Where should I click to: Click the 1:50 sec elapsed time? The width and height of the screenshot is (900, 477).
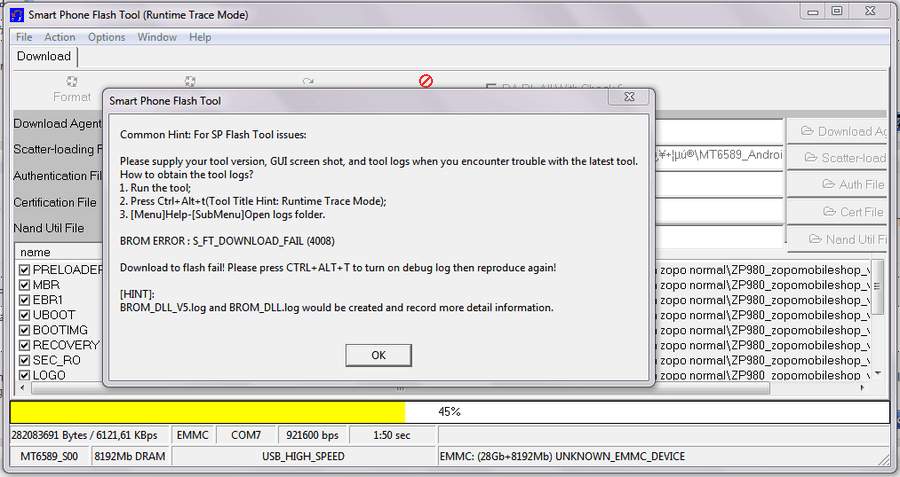pos(391,435)
